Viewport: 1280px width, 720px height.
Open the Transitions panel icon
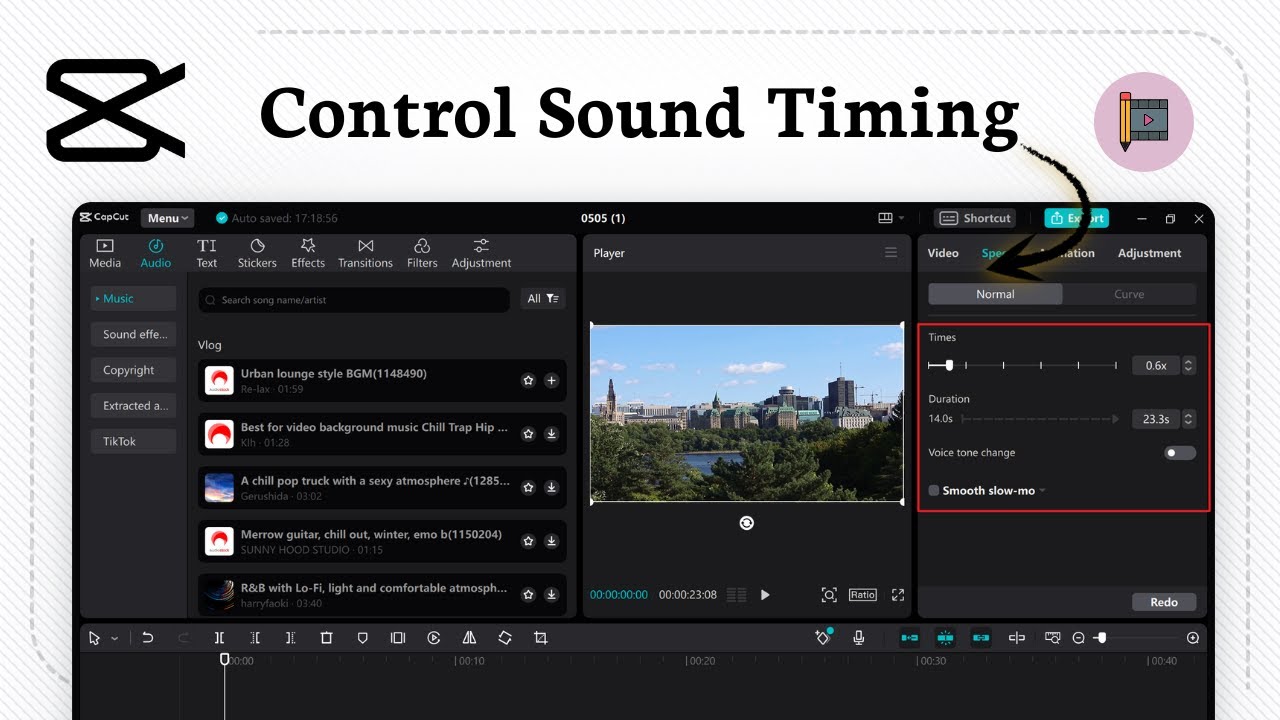coord(365,246)
